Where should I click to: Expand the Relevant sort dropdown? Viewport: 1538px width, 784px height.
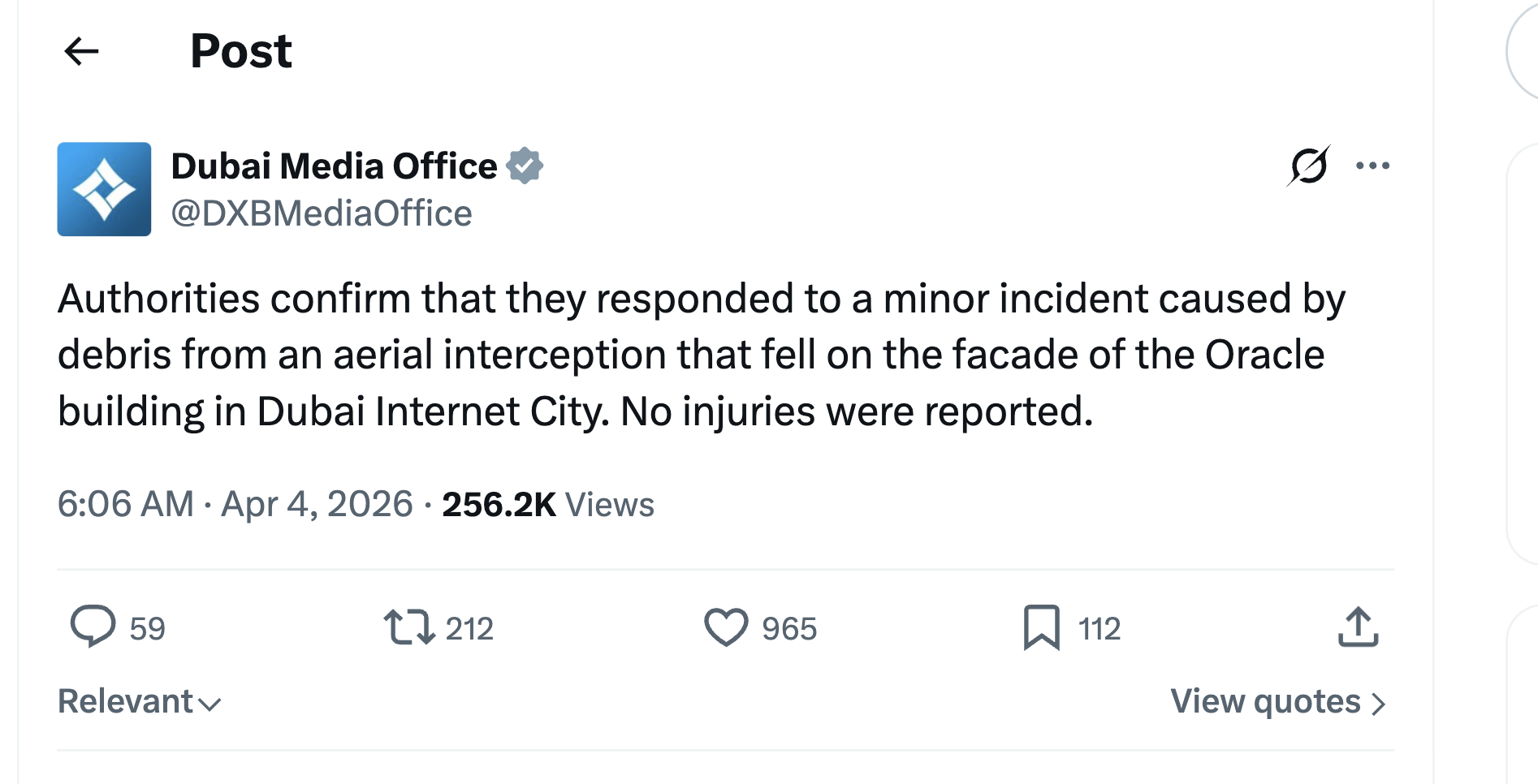click(139, 701)
